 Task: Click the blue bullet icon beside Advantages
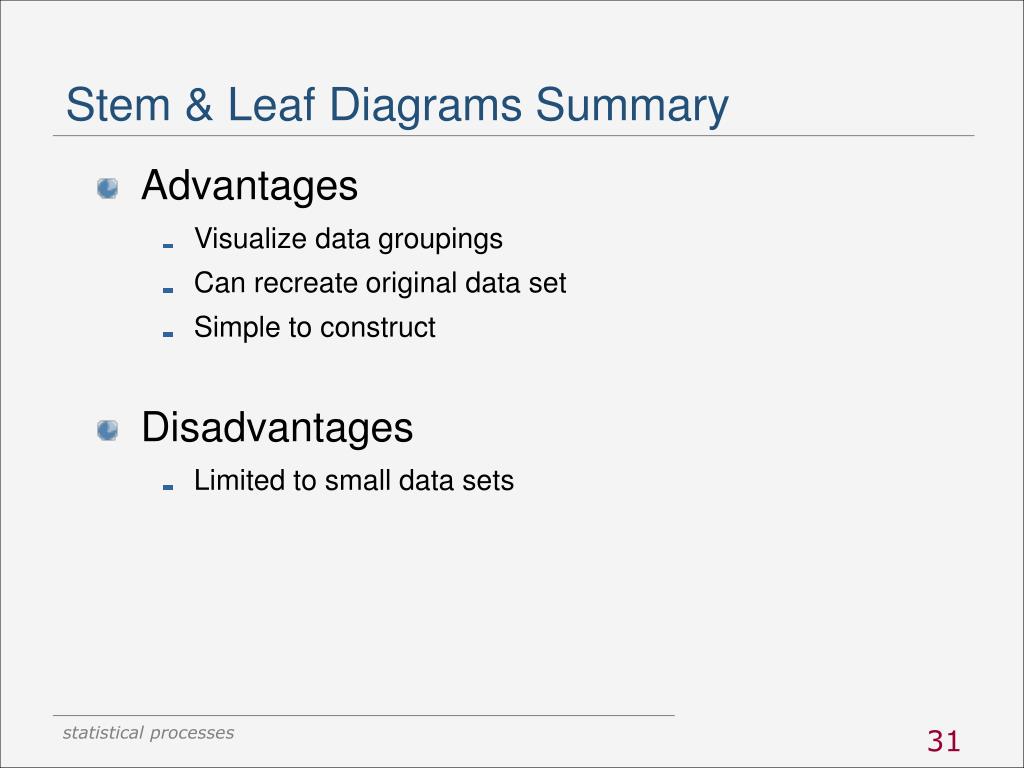point(108,188)
